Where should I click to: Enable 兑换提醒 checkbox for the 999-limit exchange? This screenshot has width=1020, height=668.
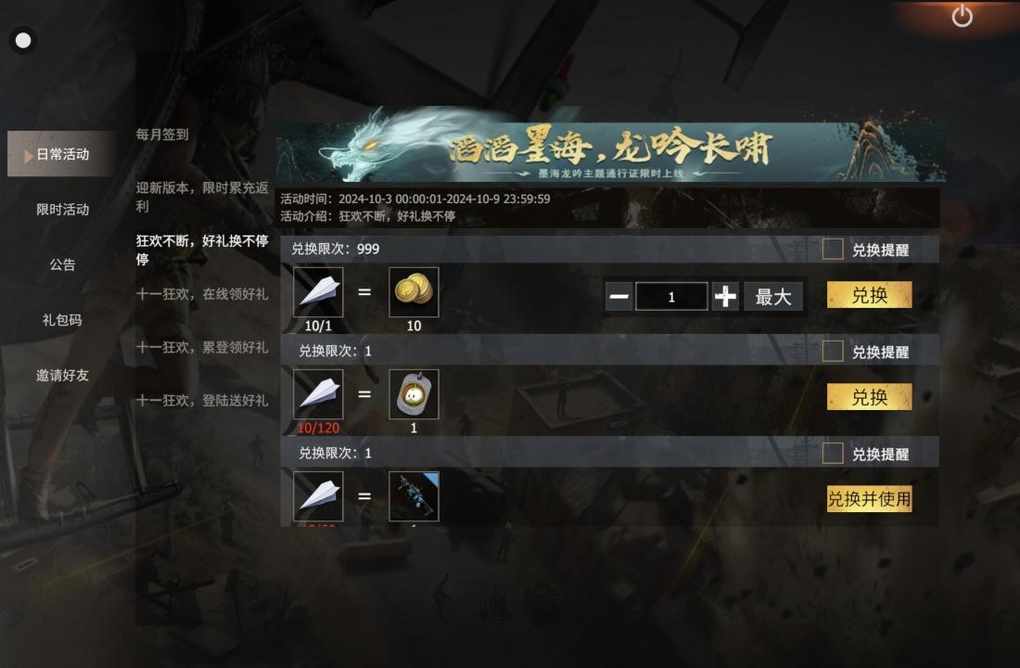833,249
